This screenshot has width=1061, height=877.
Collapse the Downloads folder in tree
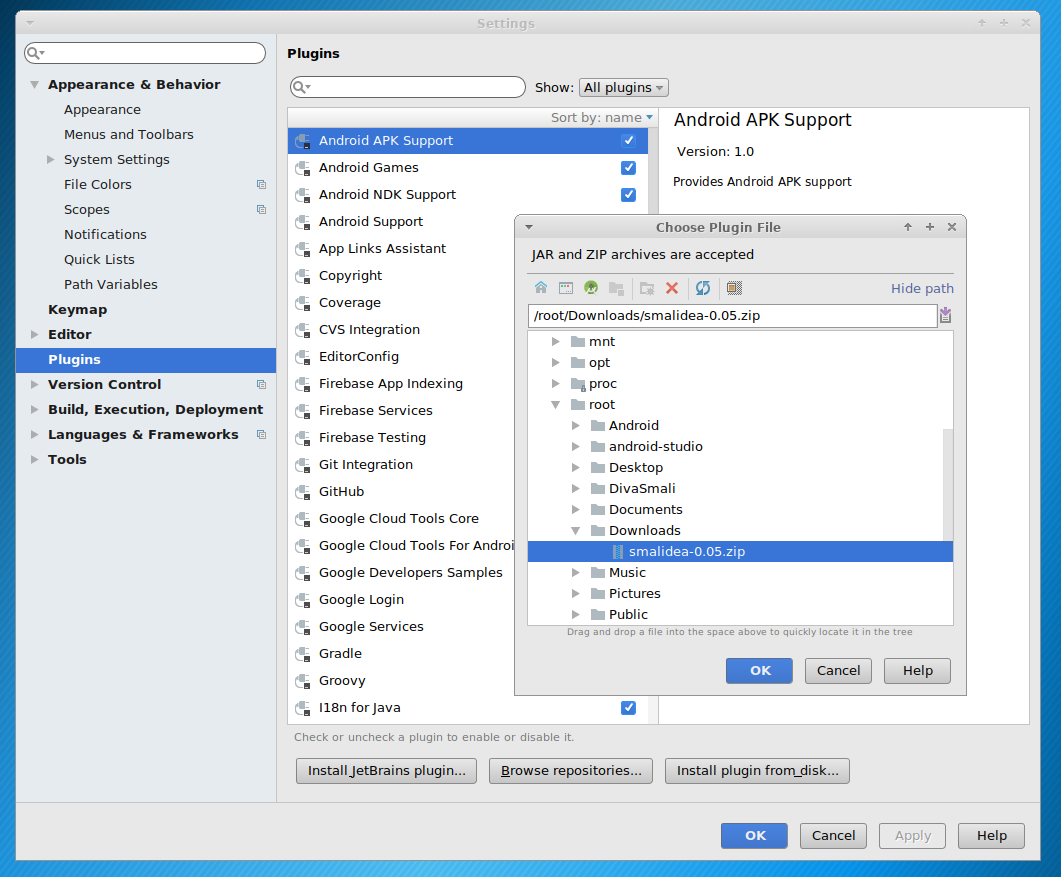click(576, 531)
